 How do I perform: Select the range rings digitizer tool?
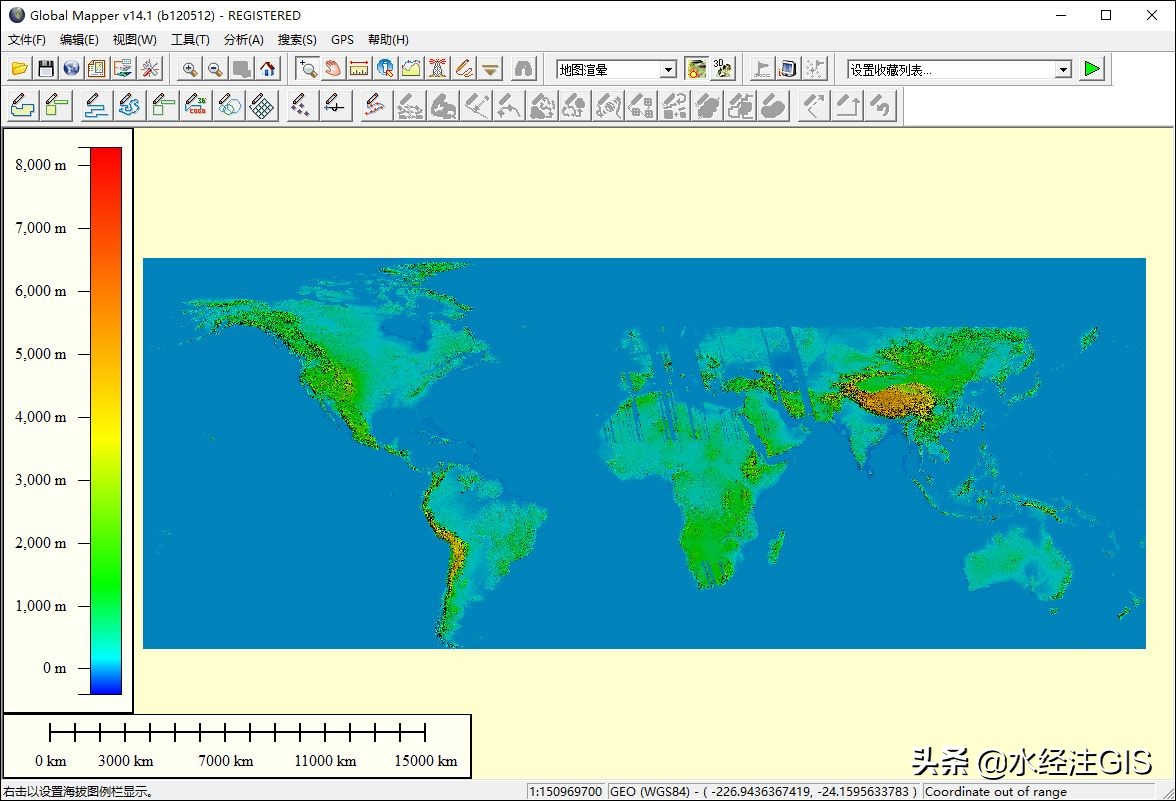pos(229,106)
